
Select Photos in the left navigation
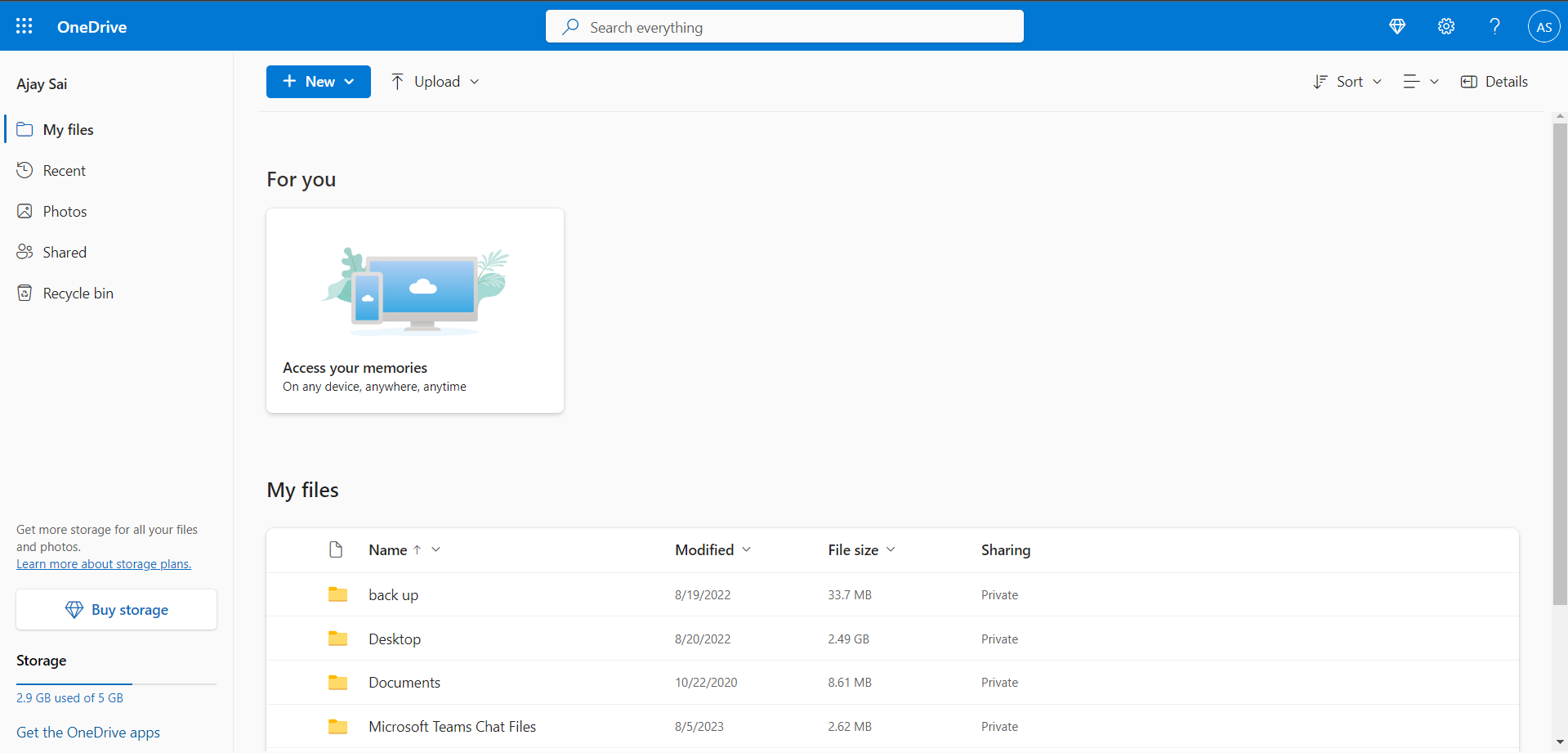tap(65, 212)
